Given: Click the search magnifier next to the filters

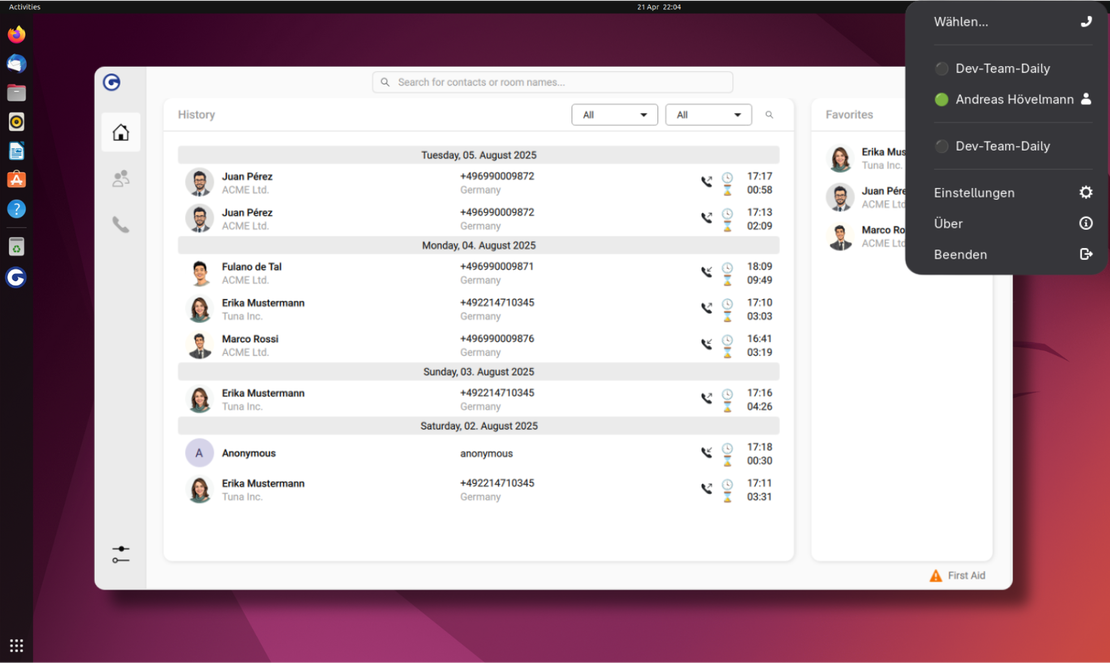Looking at the screenshot, I should click(769, 114).
